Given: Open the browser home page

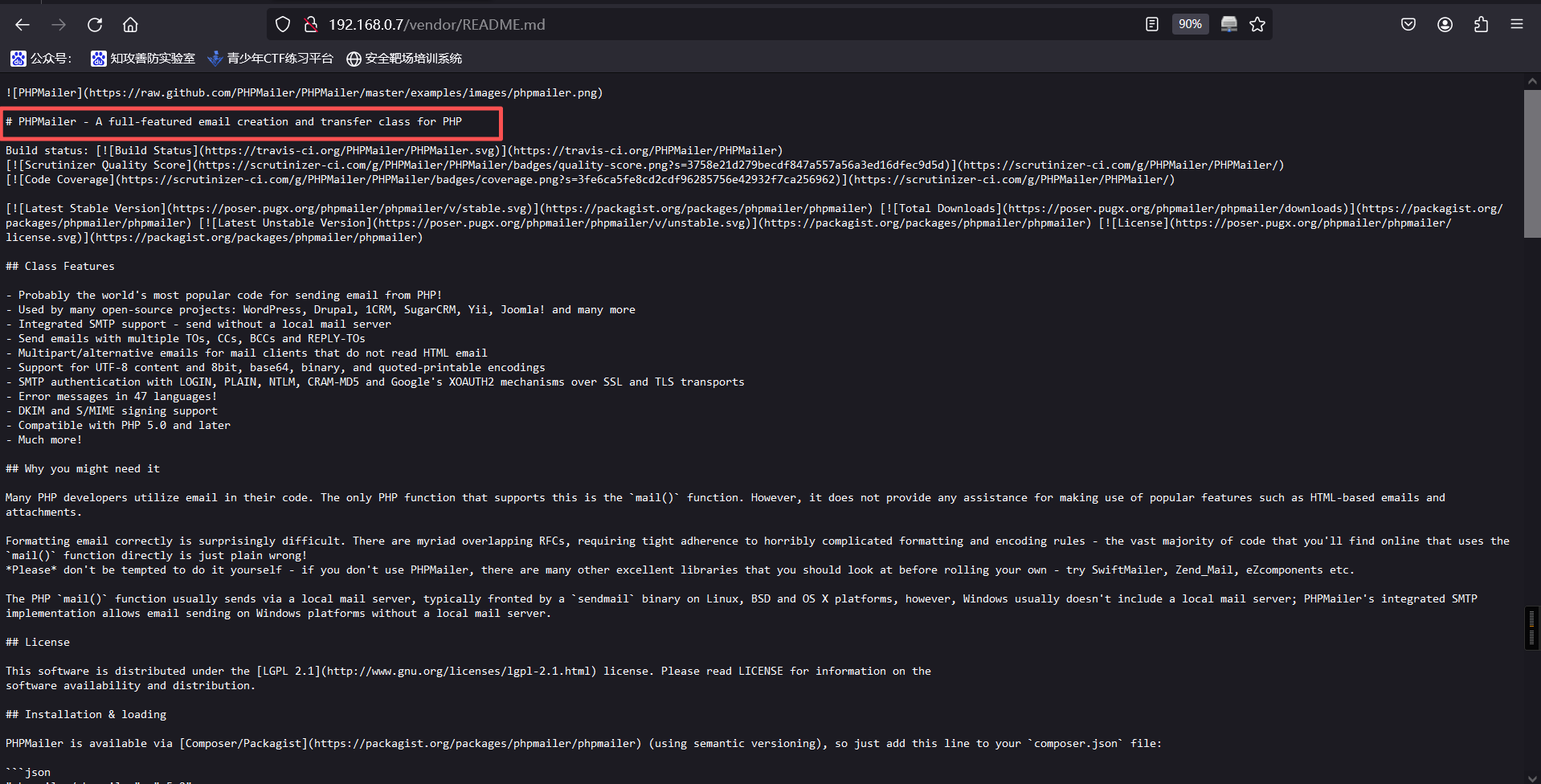Looking at the screenshot, I should pos(130,25).
